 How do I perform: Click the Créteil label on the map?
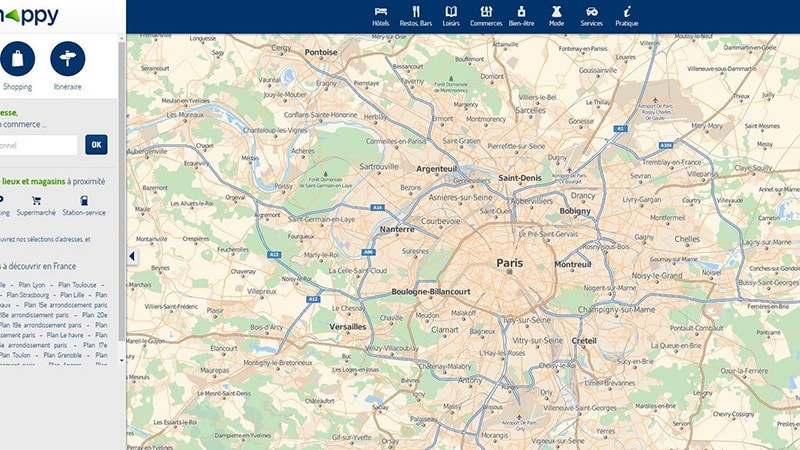[584, 341]
